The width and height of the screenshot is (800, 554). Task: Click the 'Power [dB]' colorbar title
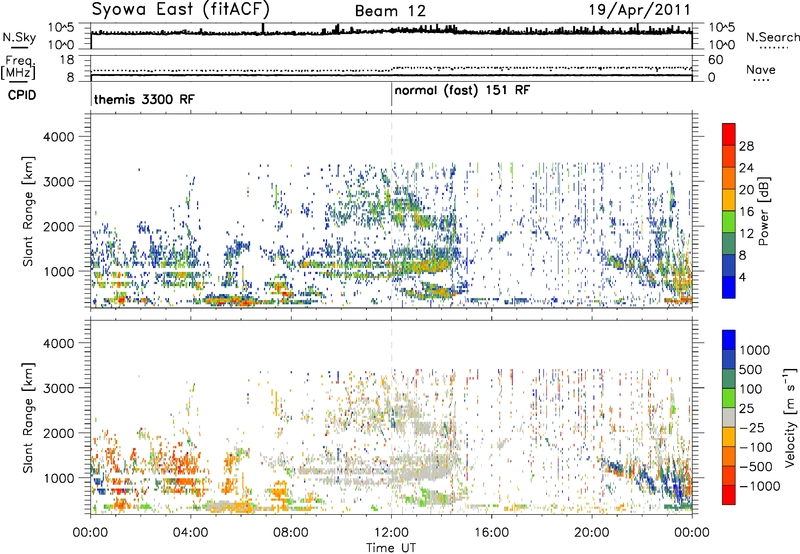click(764, 211)
